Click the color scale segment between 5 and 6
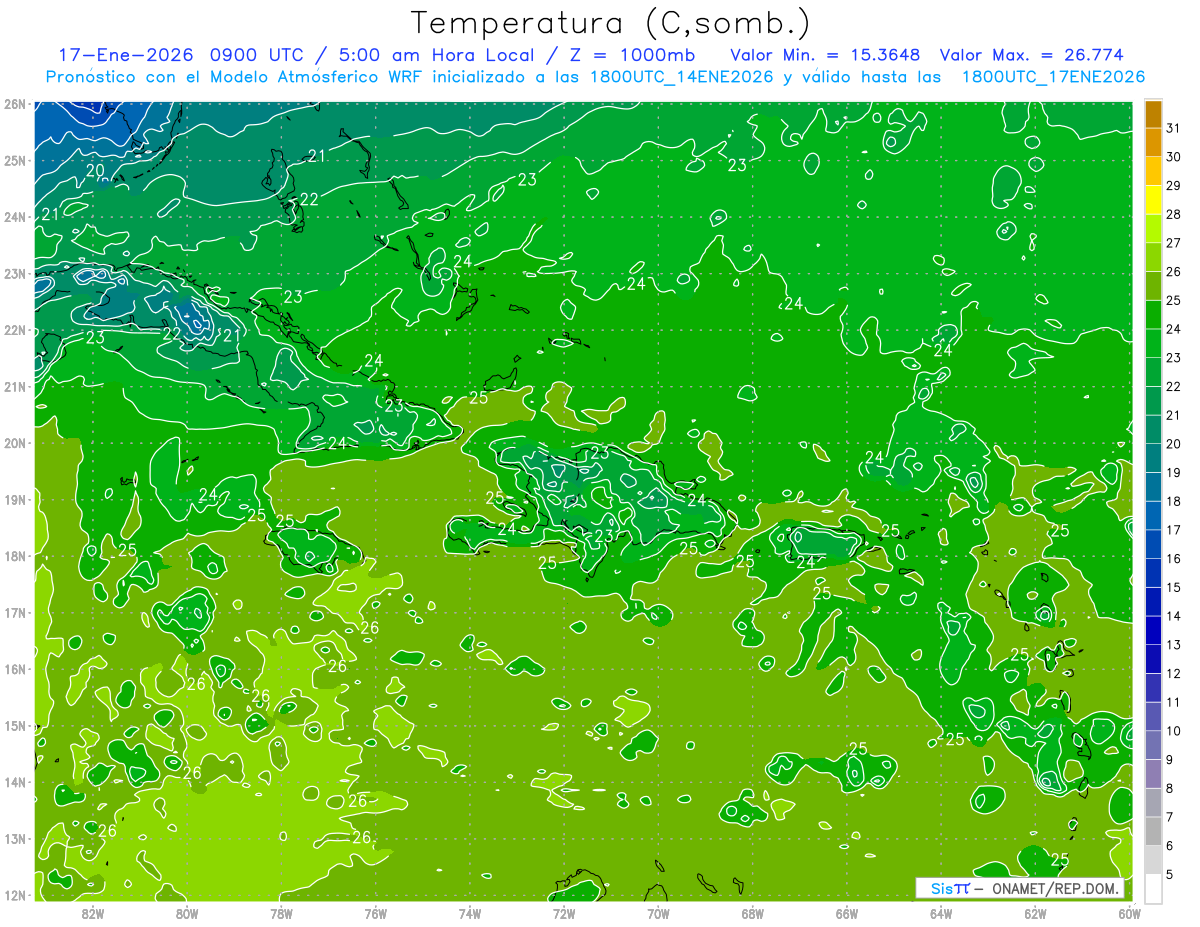This screenshot has height=927, width=1200. click(1153, 860)
